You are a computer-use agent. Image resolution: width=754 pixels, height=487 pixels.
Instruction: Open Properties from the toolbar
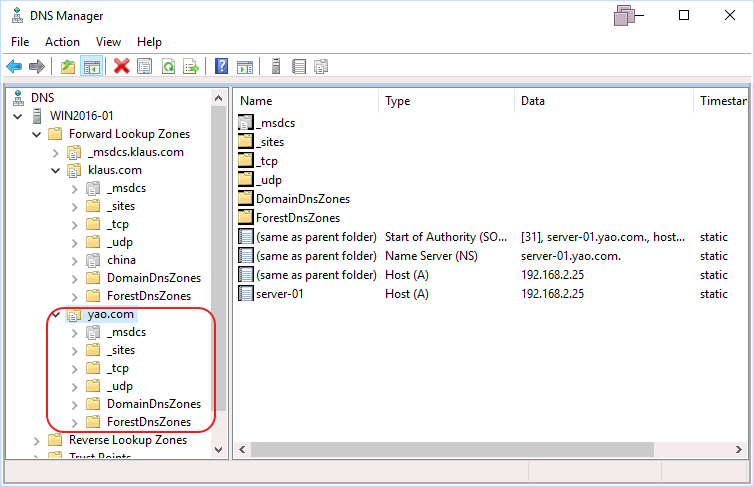click(145, 66)
